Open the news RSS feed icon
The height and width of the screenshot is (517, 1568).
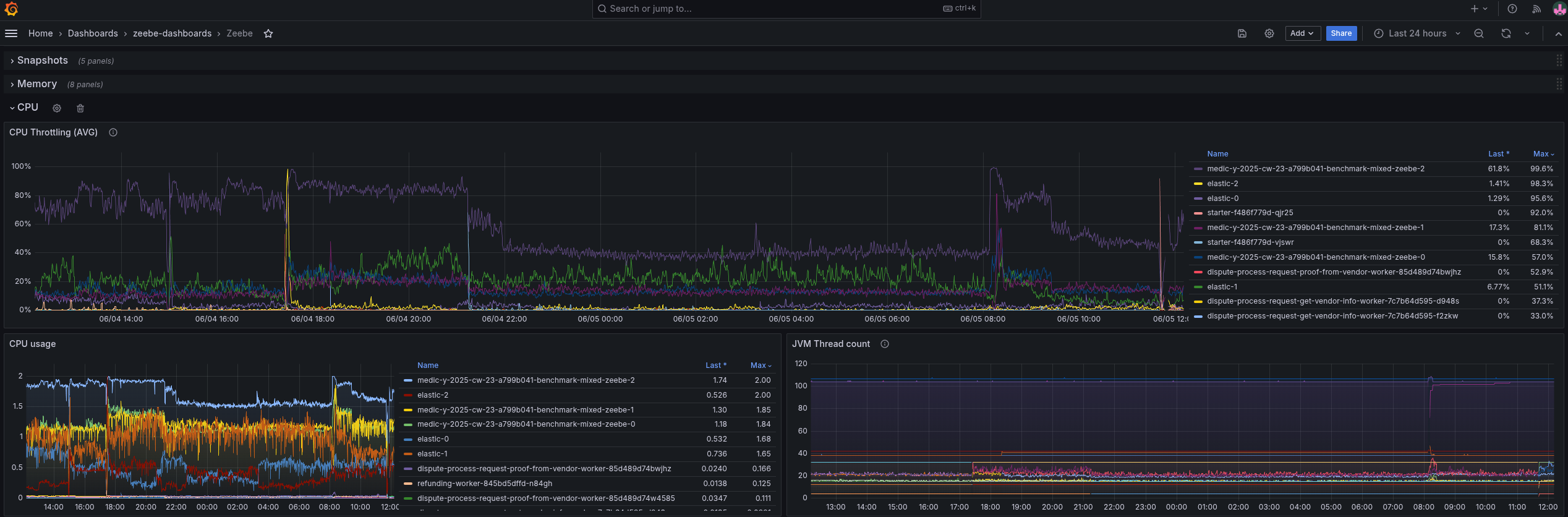point(1536,9)
